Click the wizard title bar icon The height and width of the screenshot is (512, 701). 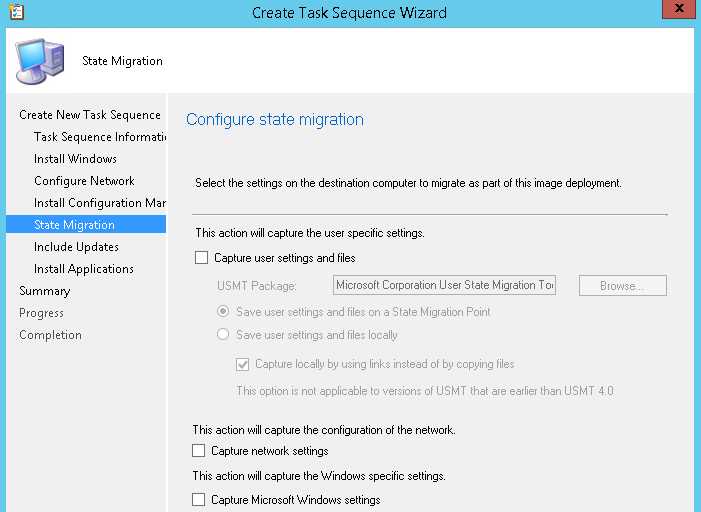pyautogui.click(x=15, y=12)
